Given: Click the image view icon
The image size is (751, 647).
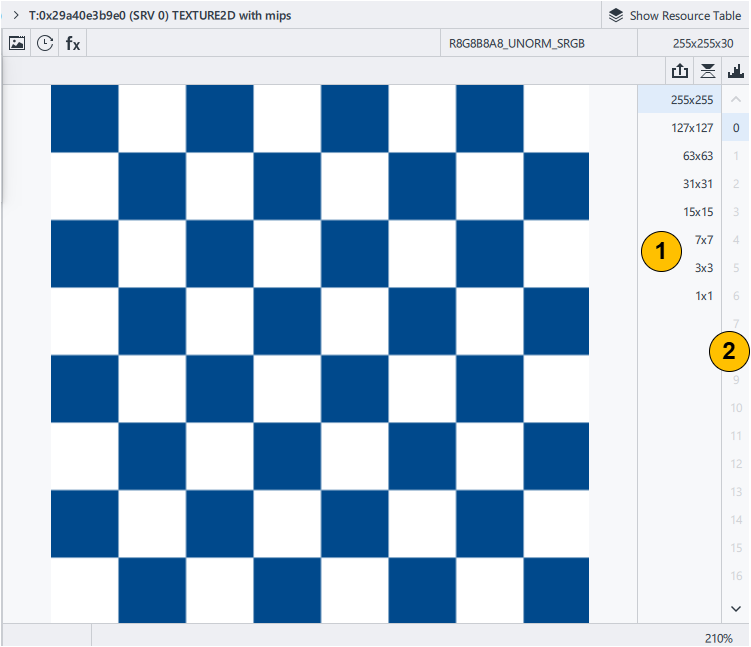Looking at the screenshot, I should (17, 43).
